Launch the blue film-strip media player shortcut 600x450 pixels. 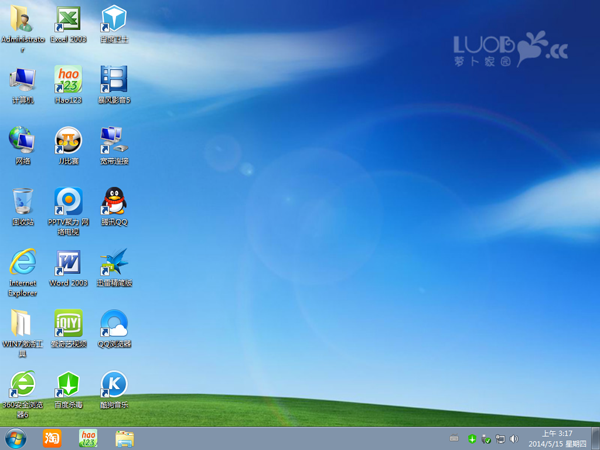114,80
